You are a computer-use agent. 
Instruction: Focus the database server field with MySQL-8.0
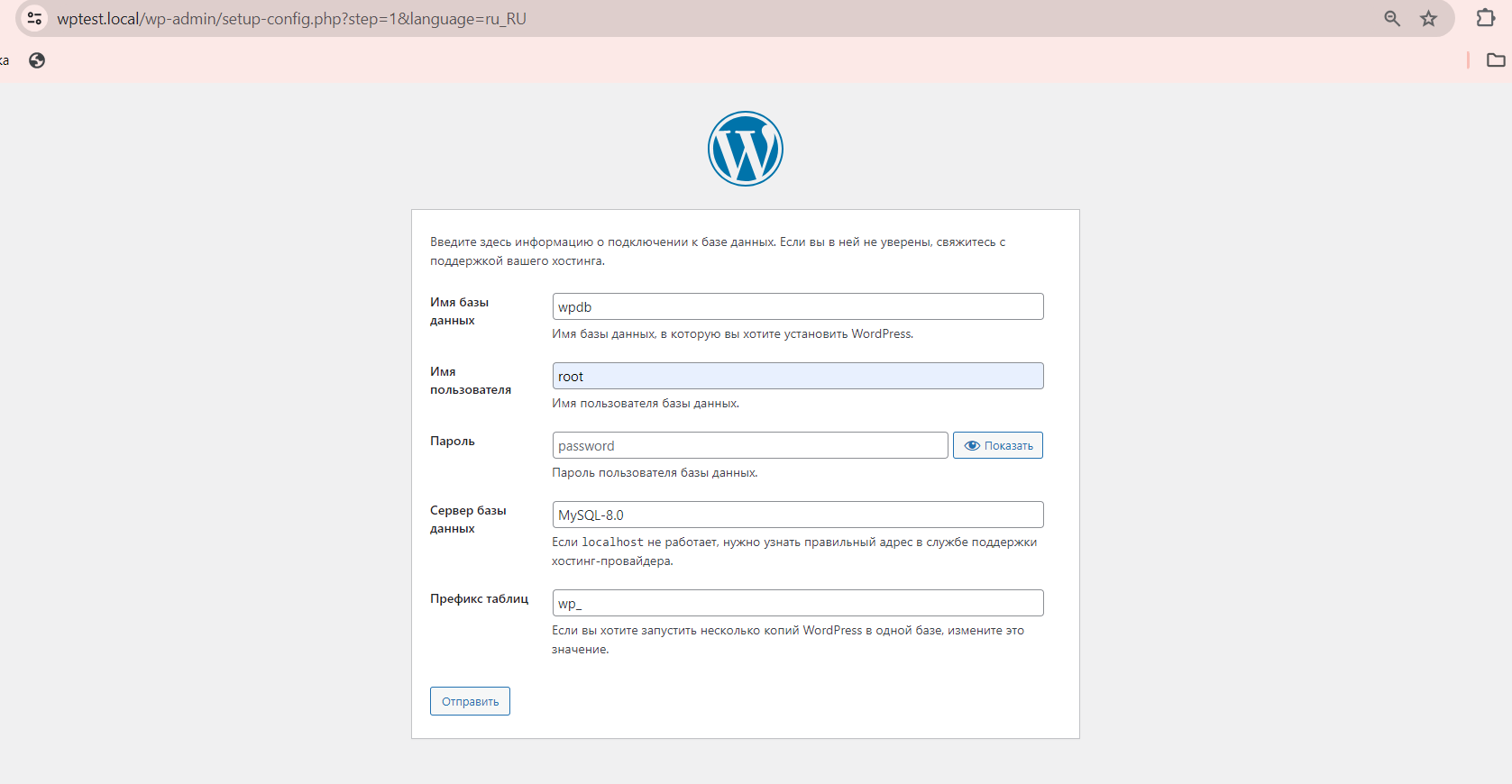tap(798, 515)
